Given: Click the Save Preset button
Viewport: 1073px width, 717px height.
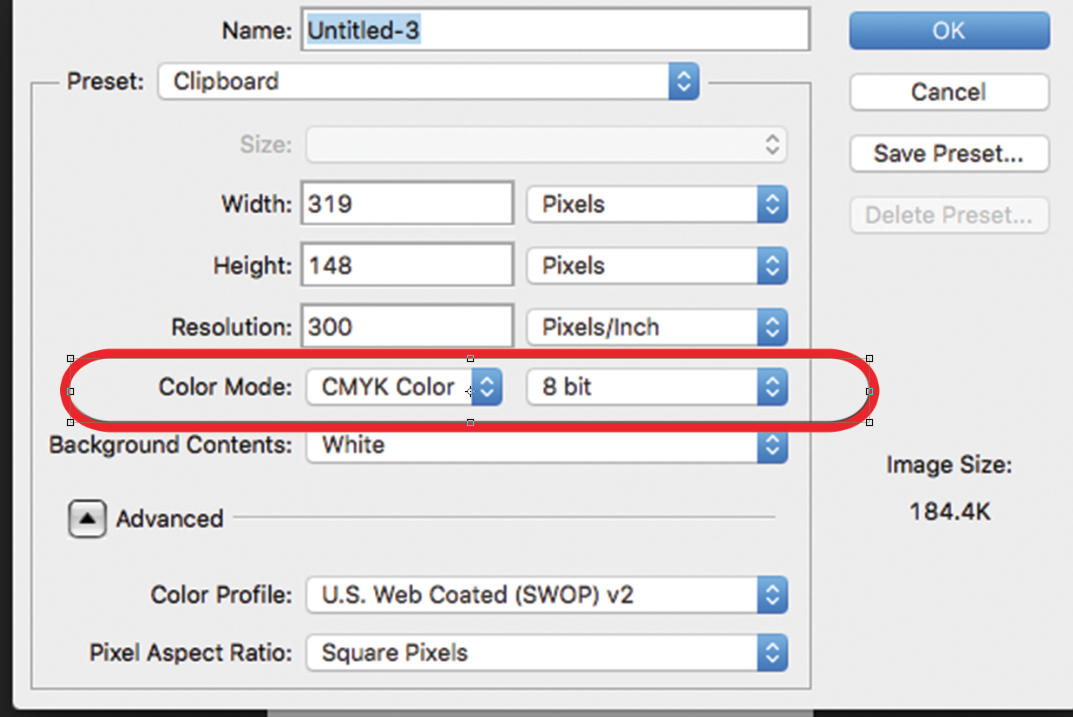Looking at the screenshot, I should [949, 154].
